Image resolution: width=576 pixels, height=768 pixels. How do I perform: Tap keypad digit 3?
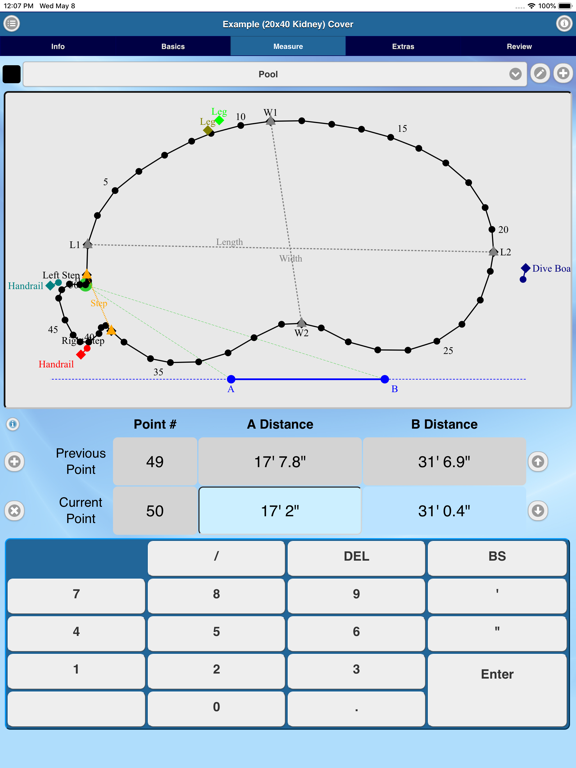click(356, 670)
